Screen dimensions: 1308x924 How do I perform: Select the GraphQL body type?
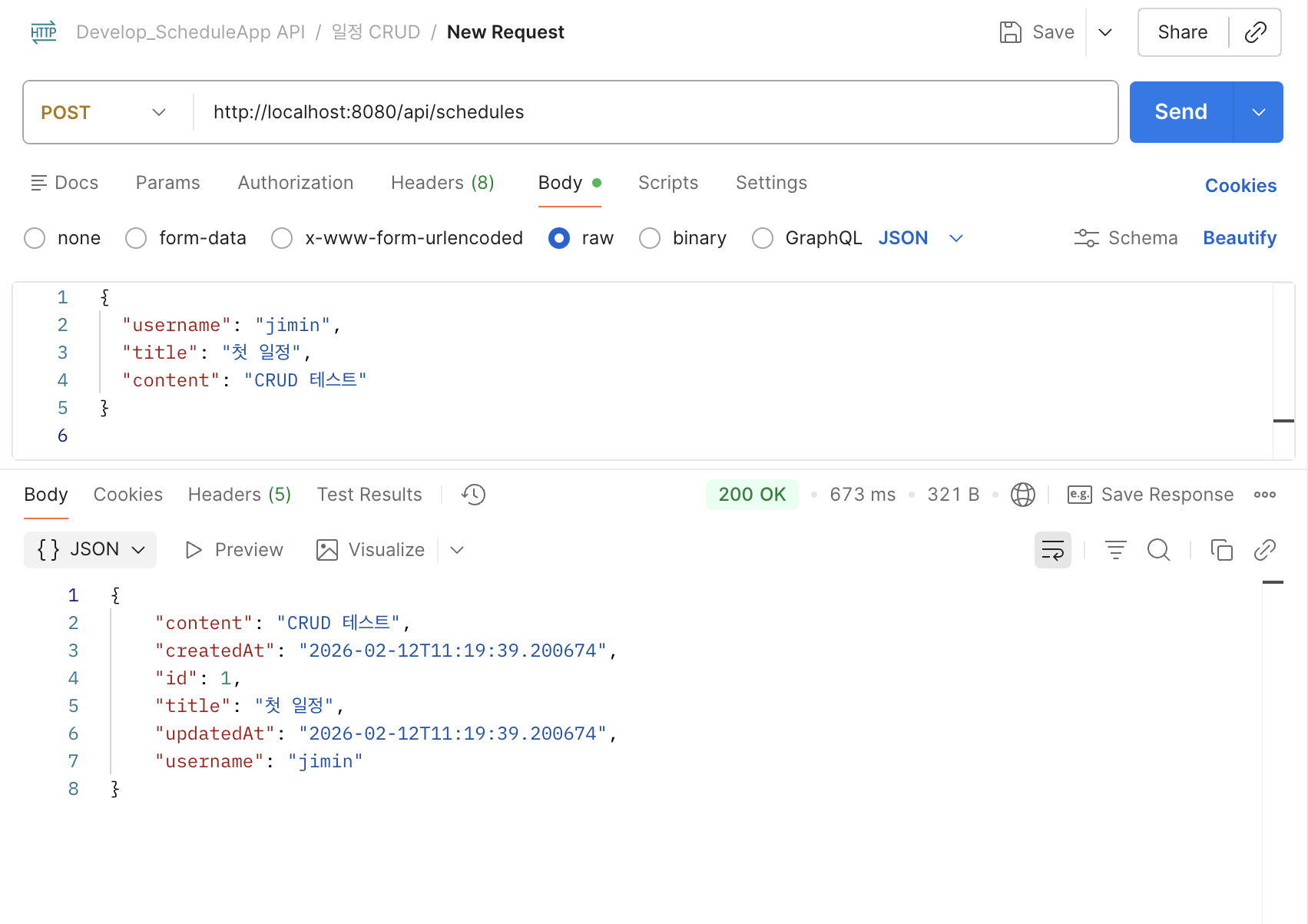coord(763,238)
